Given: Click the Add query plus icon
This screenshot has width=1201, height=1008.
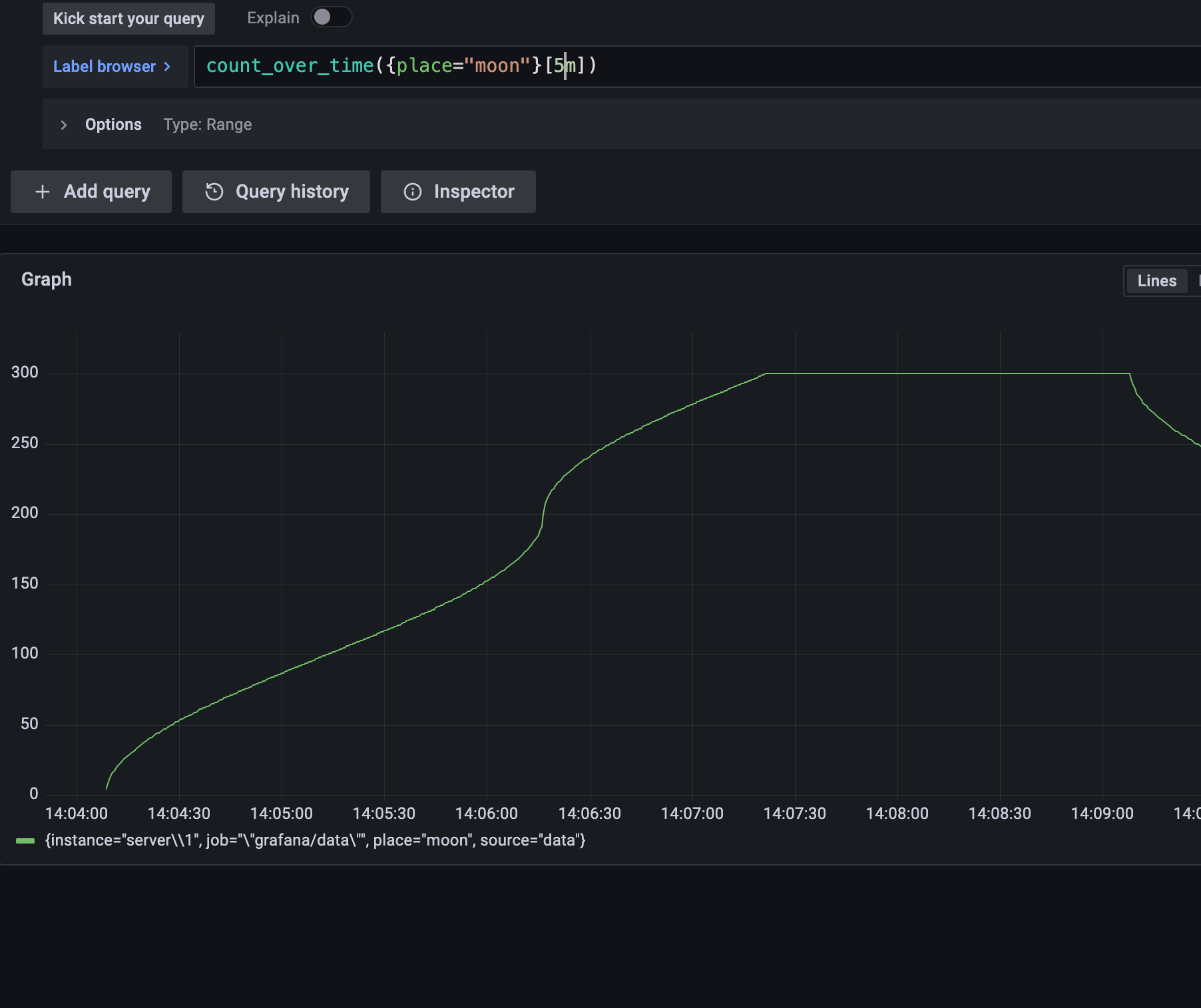Looking at the screenshot, I should click(x=41, y=192).
